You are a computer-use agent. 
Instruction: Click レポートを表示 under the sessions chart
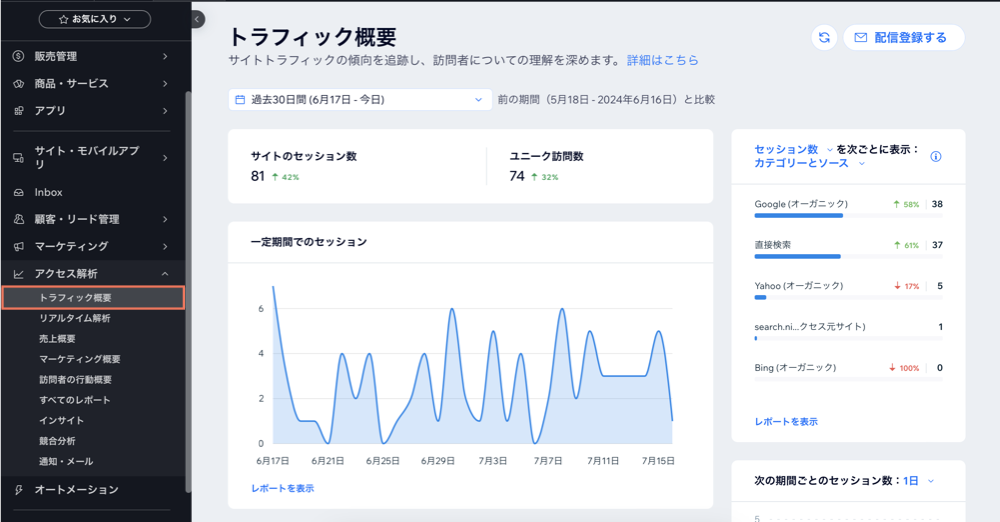283,488
